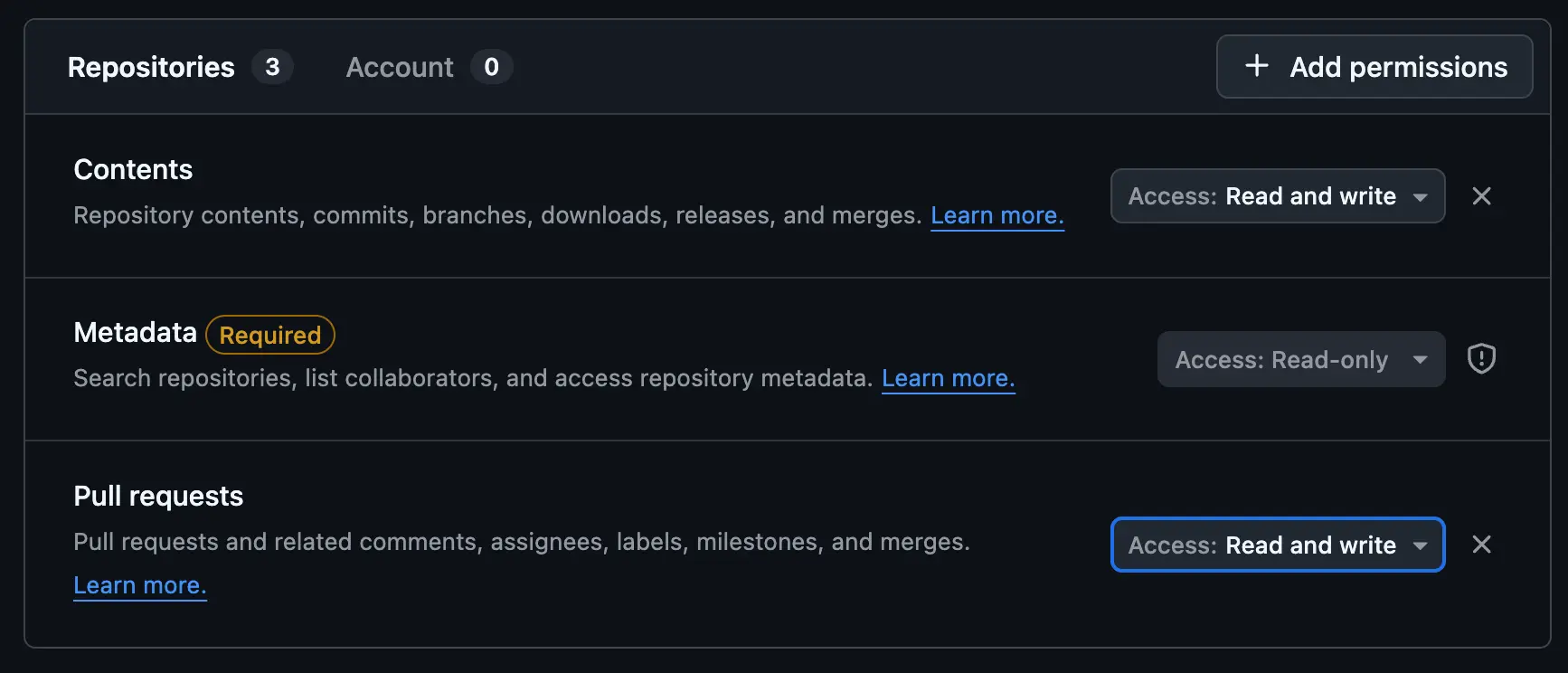This screenshot has height=673, width=1568.
Task: Remove the Pull requests permission with its X
Action: pos(1481,545)
